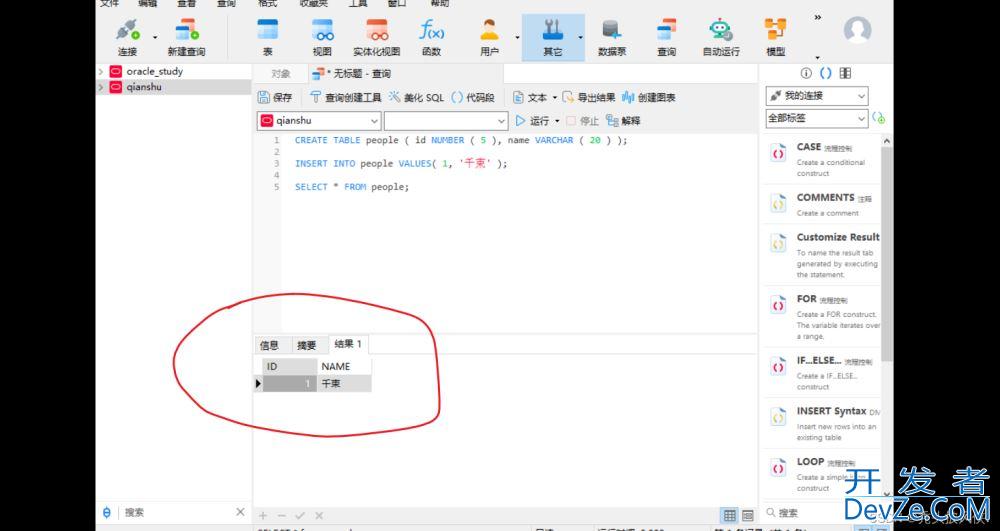
Task: Click the information (i) icon in right panel
Action: coord(806,73)
